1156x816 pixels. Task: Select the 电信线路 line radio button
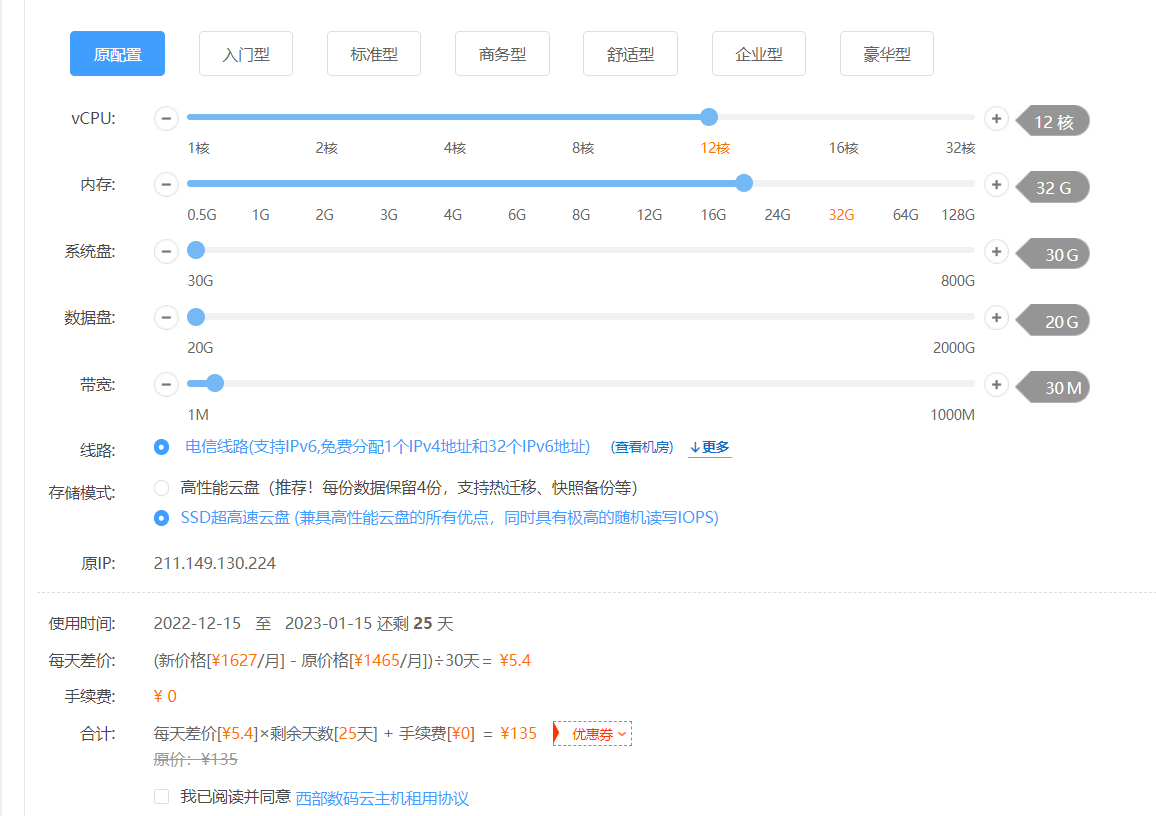click(x=162, y=447)
